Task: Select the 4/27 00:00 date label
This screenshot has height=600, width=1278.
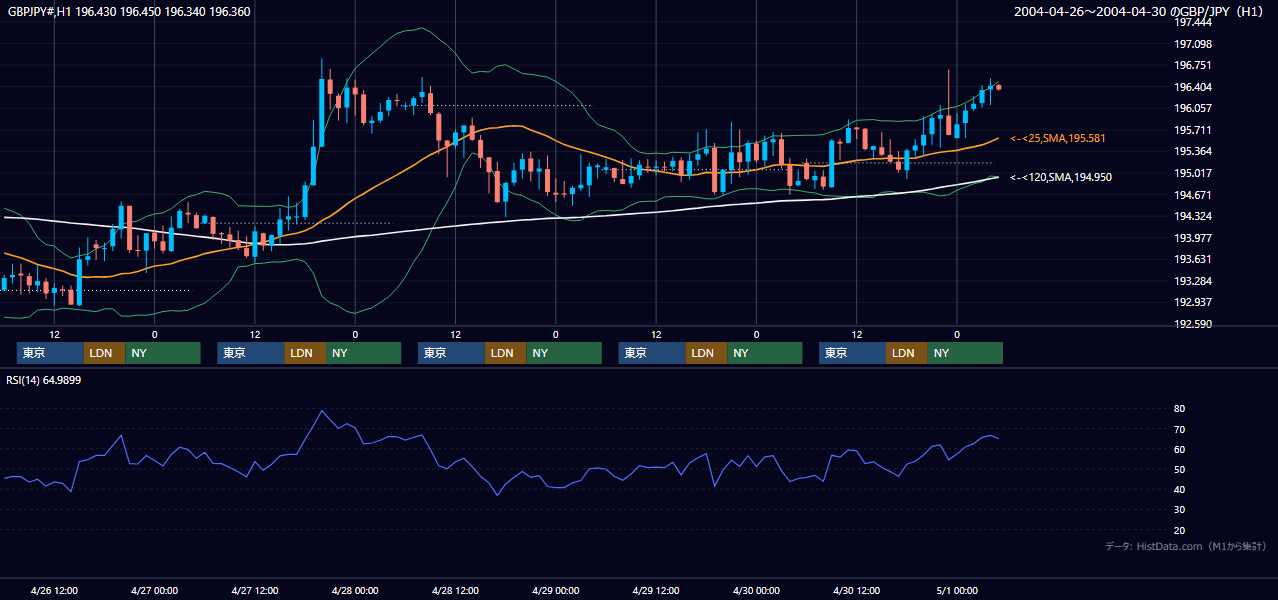Action: (x=154, y=590)
